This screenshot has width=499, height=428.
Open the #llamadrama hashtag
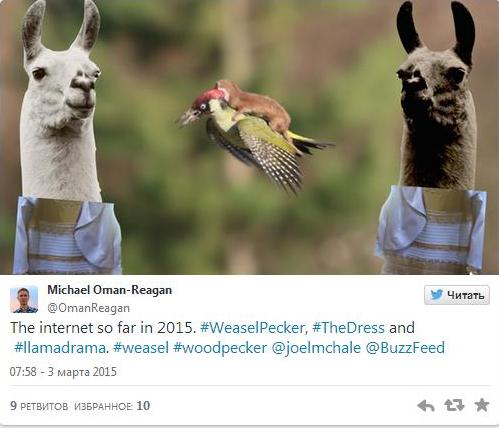click(60, 348)
